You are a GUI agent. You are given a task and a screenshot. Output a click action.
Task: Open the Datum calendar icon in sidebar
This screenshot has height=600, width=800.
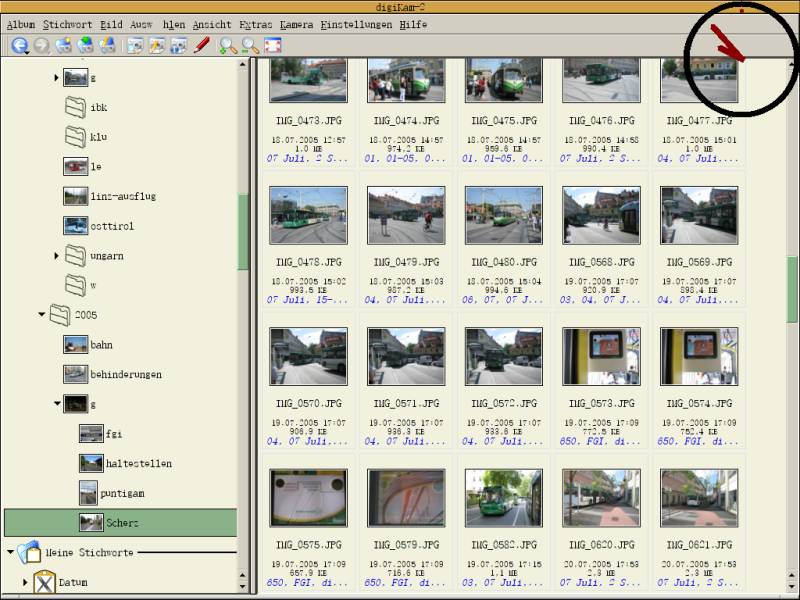point(44,581)
